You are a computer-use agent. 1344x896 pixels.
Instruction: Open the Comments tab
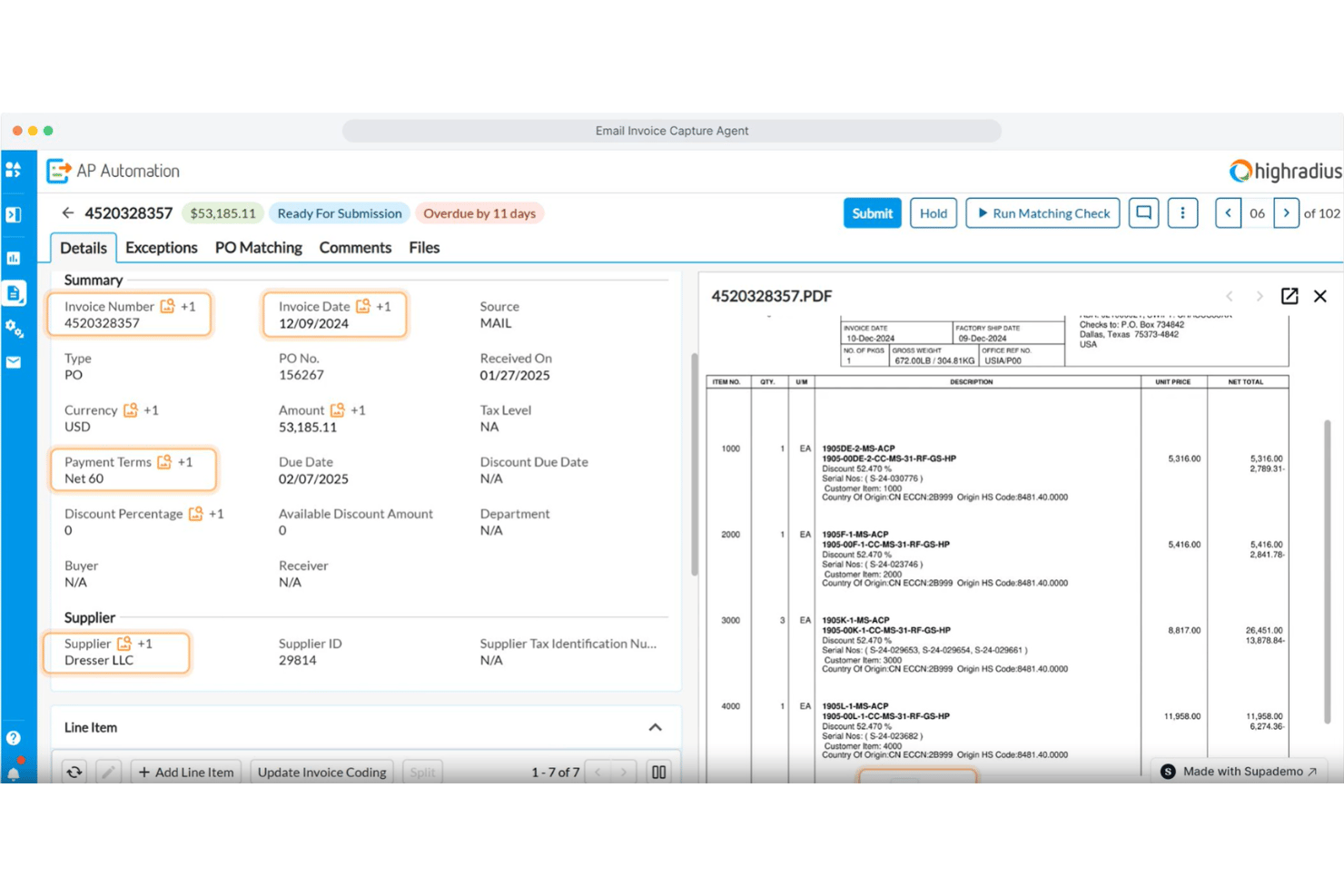click(x=355, y=248)
